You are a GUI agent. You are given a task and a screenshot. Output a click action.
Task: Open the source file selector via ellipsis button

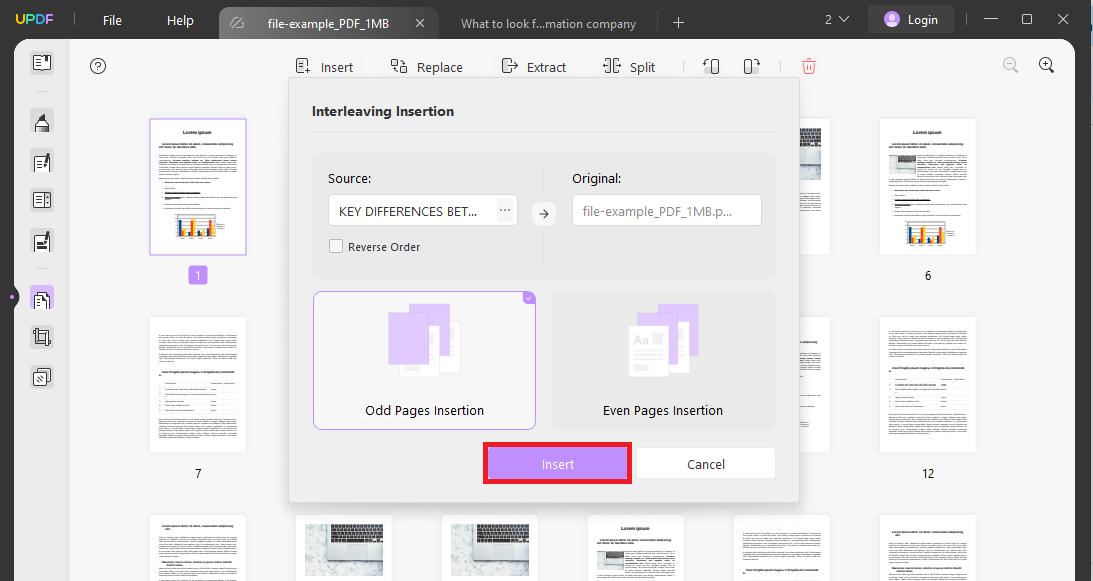505,210
